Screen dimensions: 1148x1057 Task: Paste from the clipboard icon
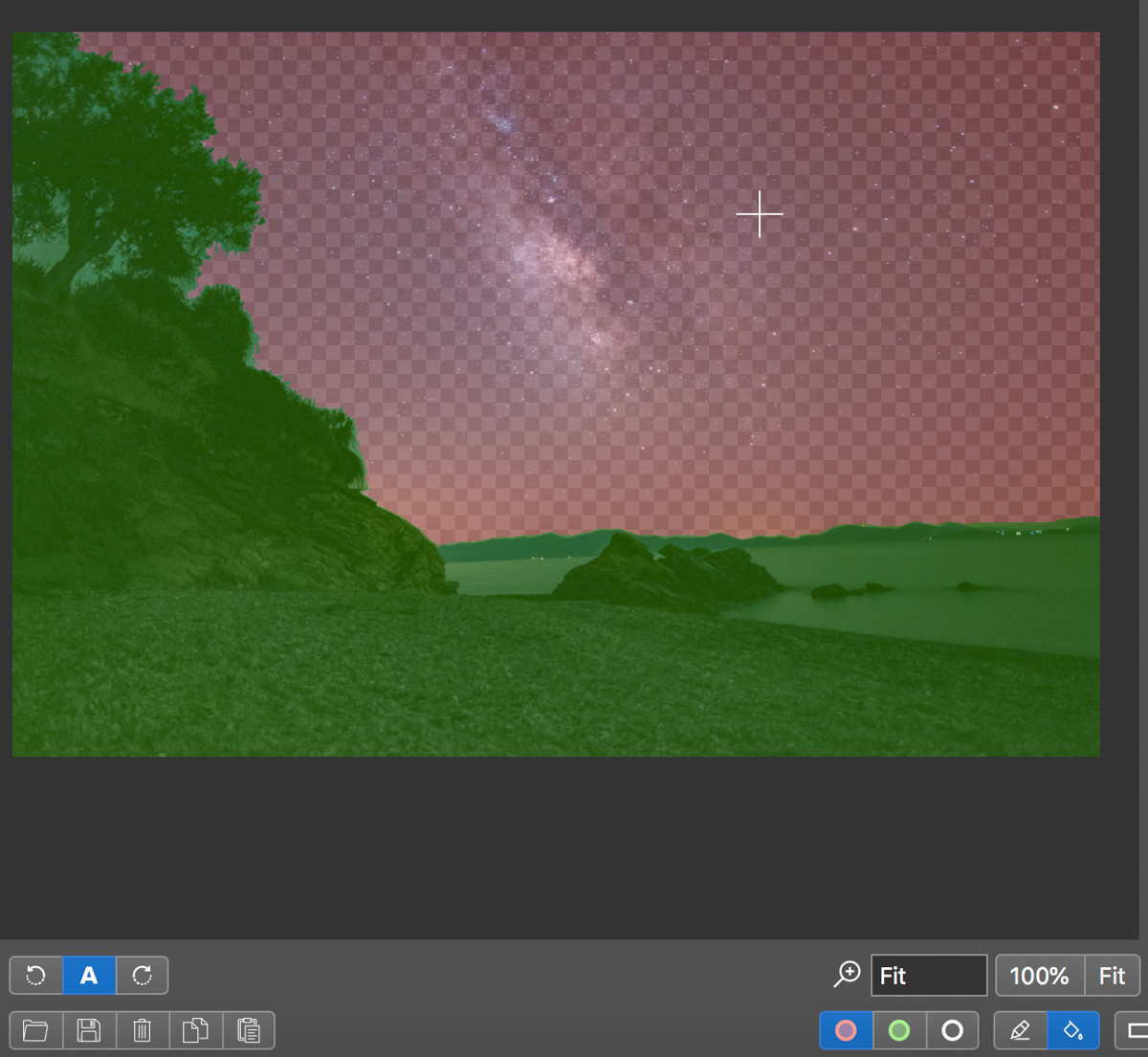(x=249, y=1030)
